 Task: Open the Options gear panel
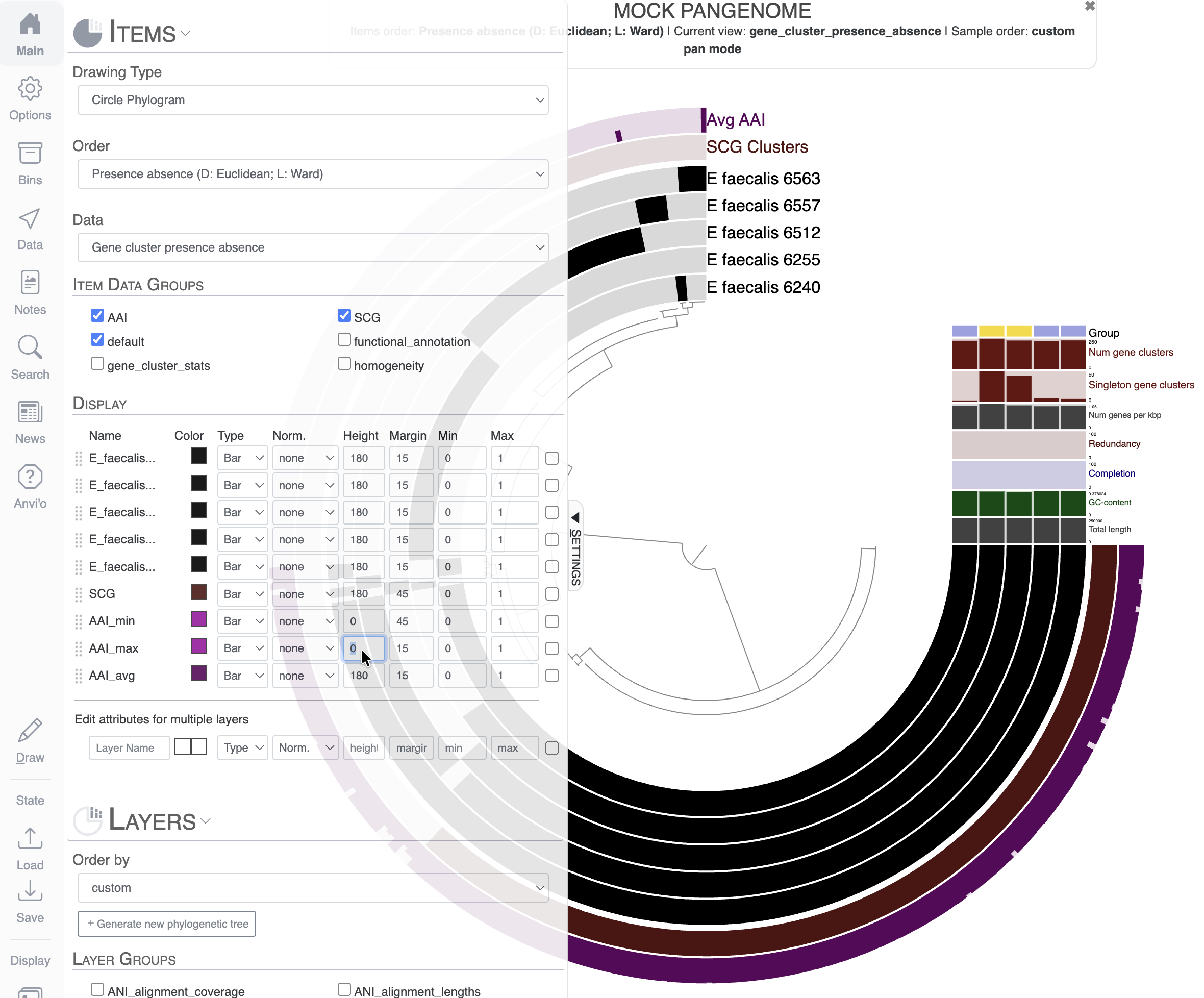tap(30, 98)
